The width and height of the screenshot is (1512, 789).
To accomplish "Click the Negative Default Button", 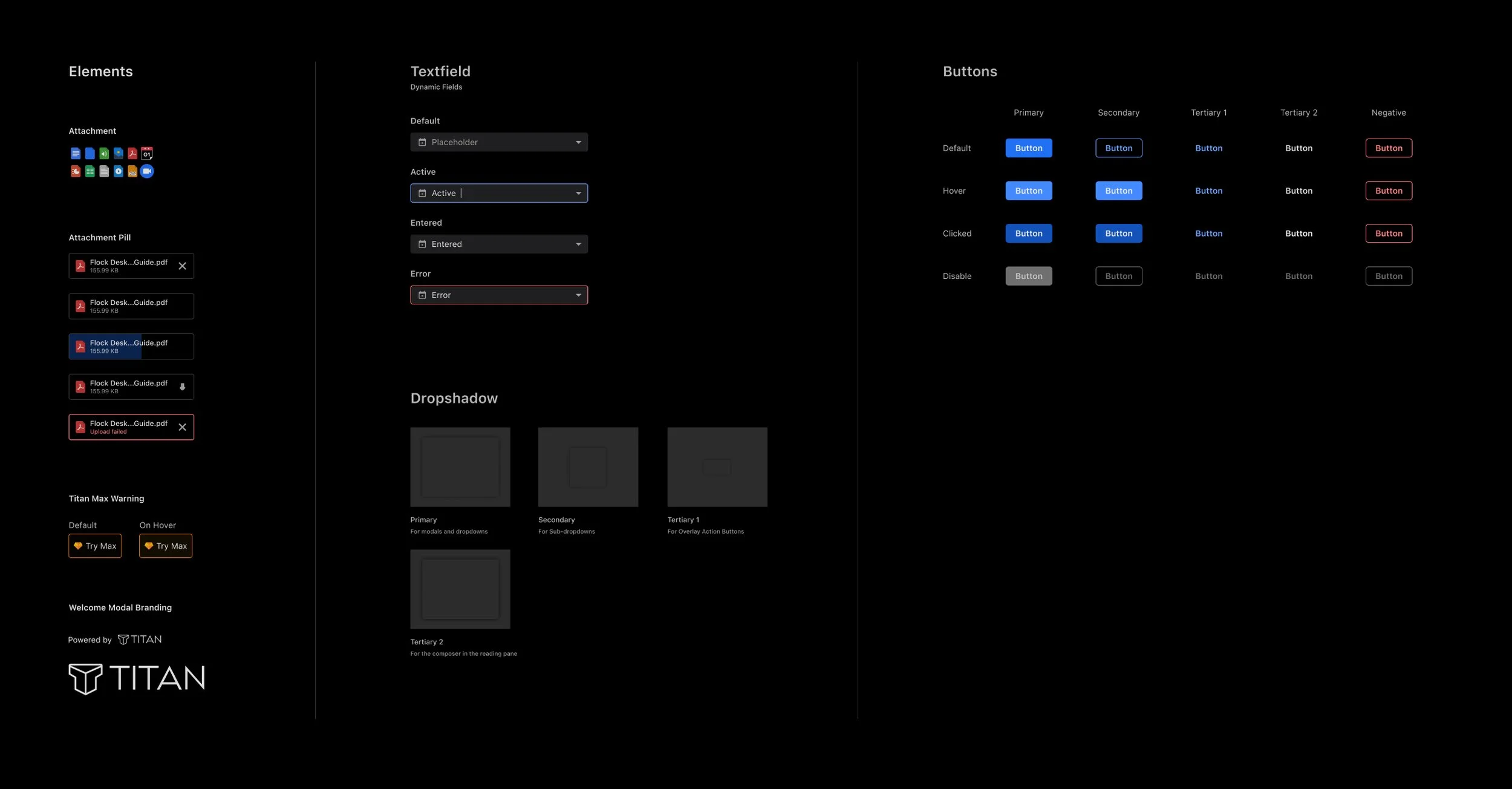I will click(x=1388, y=148).
